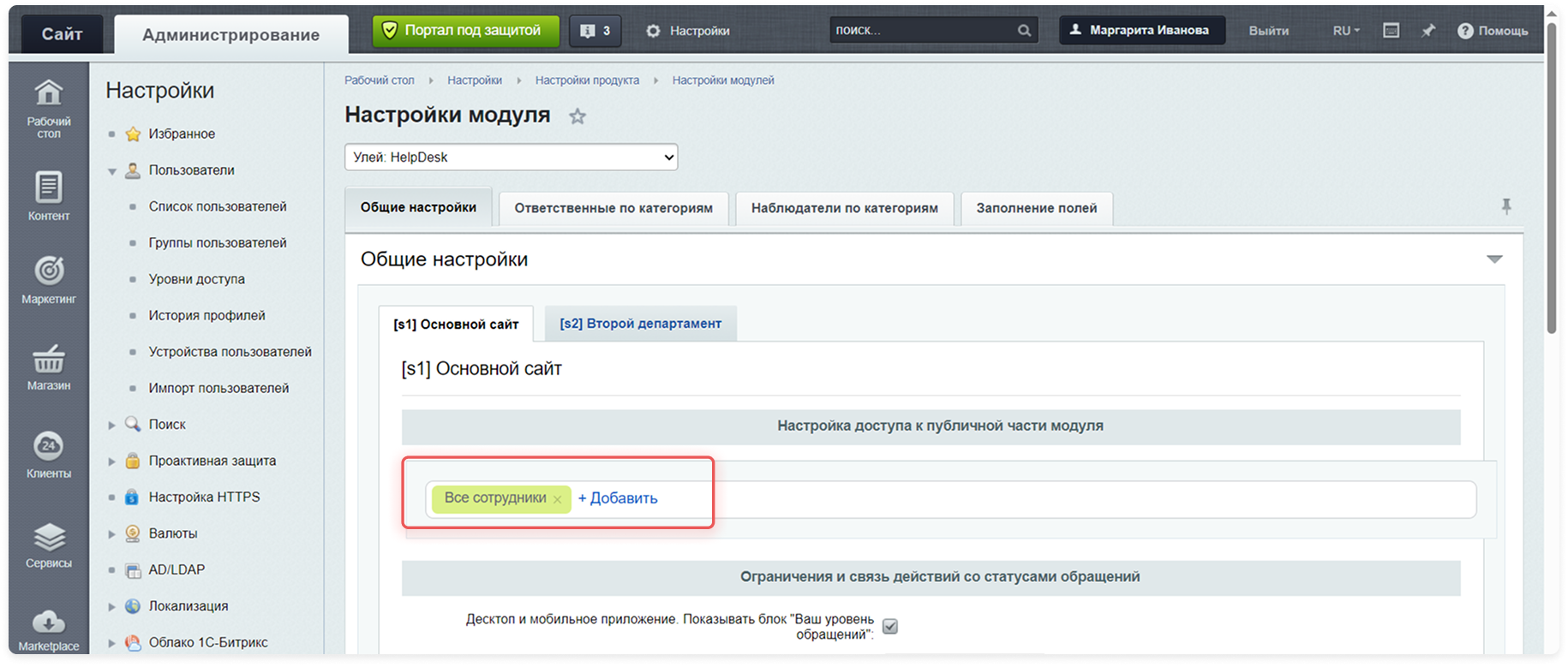The height and width of the screenshot is (667, 1568).
Task: Open История профилей in the tree
Action: point(206,316)
